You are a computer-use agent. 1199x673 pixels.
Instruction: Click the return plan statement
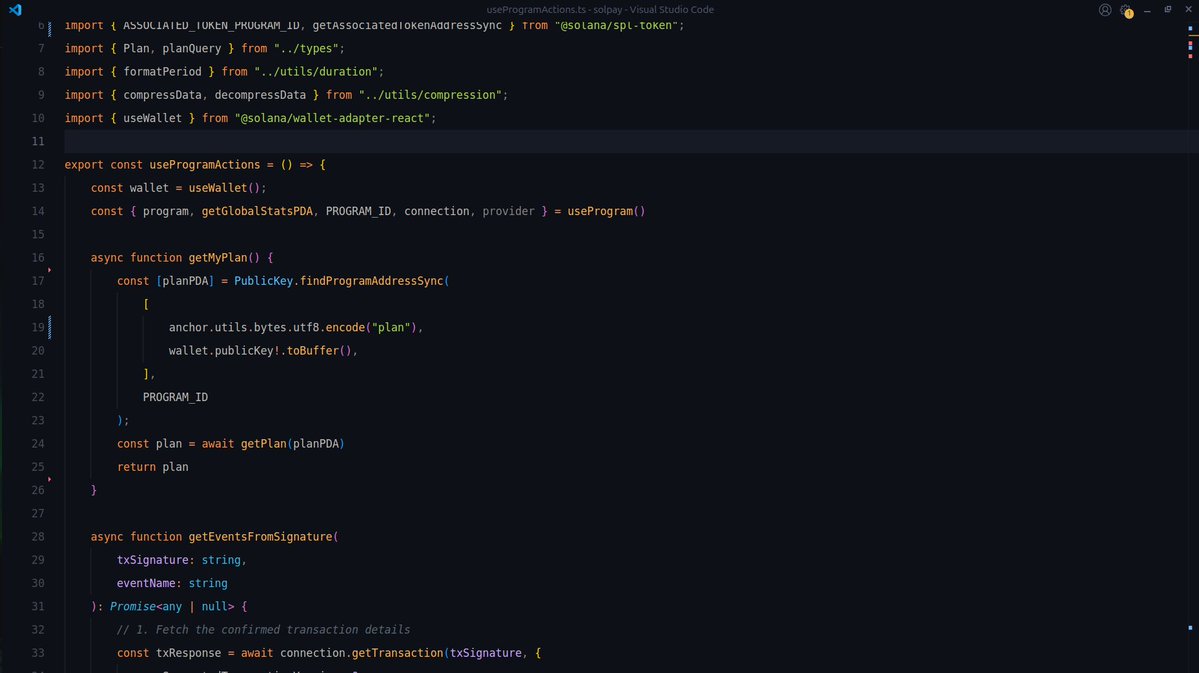click(x=153, y=467)
